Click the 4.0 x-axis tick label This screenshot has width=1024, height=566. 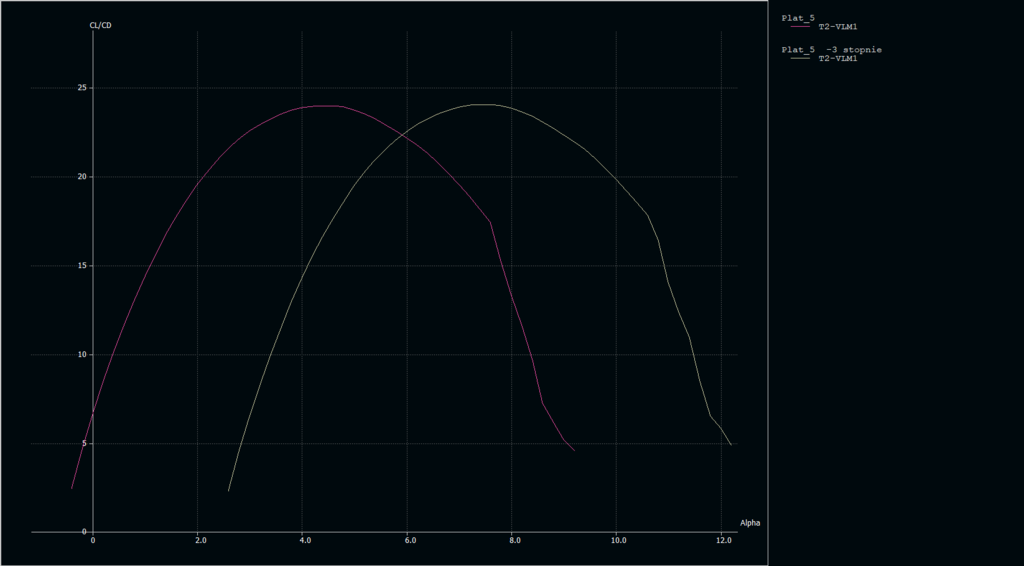[x=305, y=541]
